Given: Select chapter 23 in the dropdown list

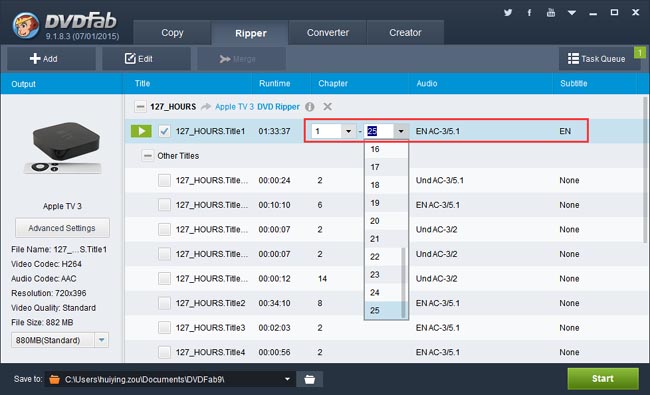Looking at the screenshot, I should coord(384,274).
